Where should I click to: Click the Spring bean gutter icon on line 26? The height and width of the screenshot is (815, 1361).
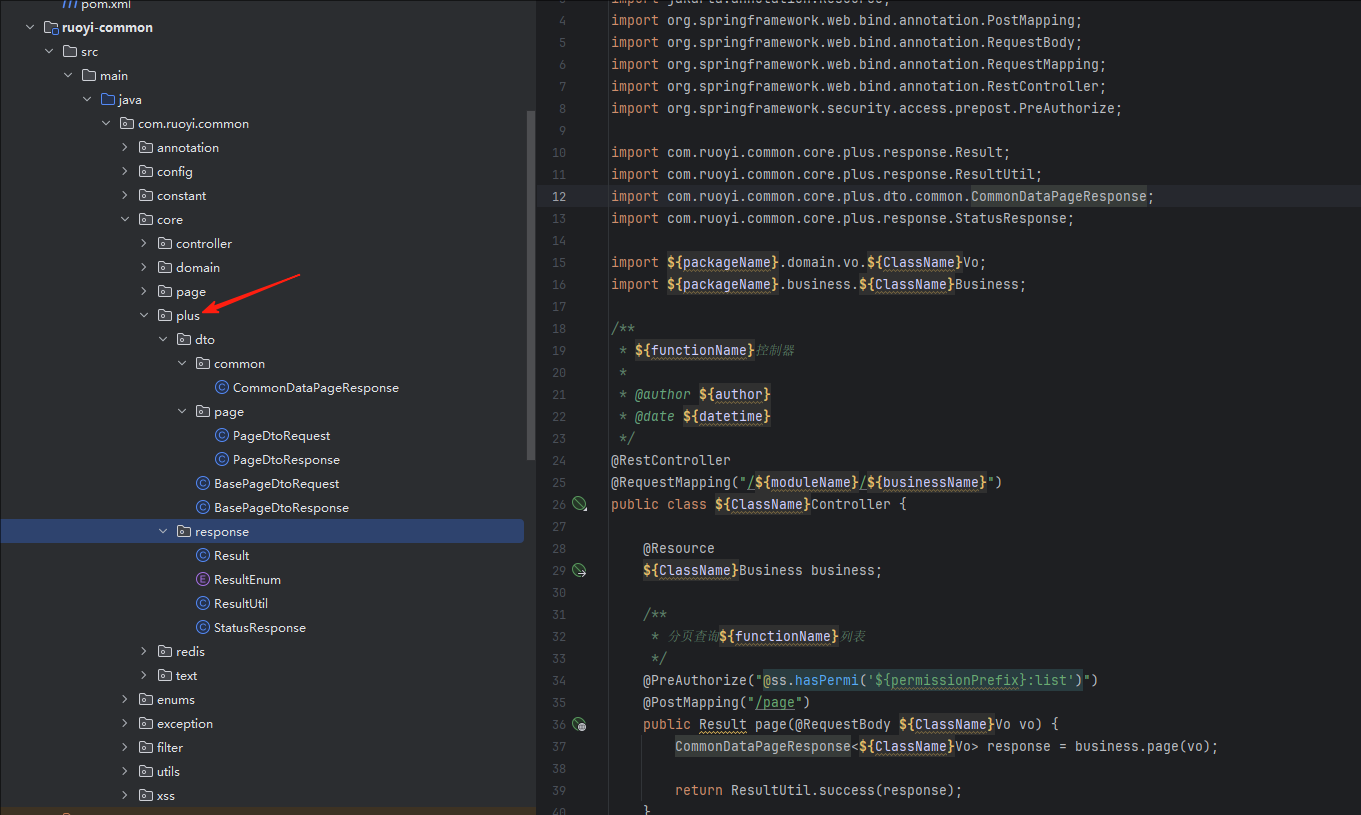tap(579, 504)
